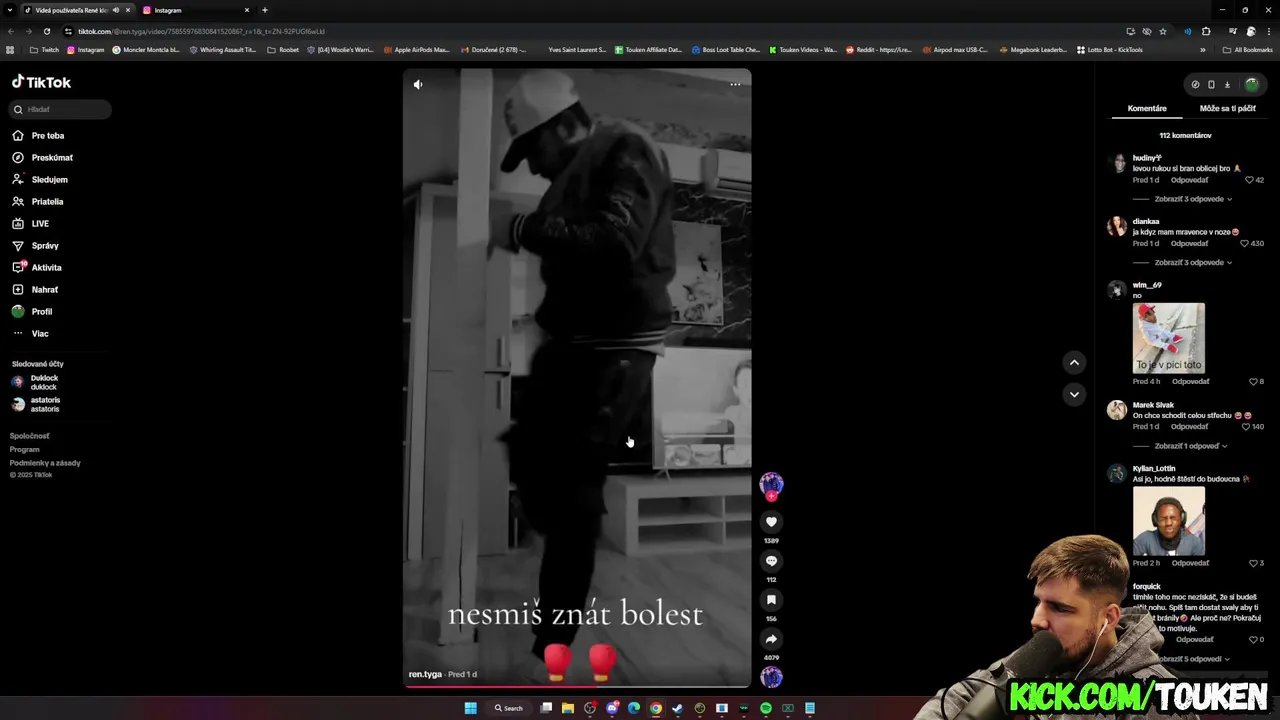
Task: Open new browser tab with plus
Action: click(265, 10)
